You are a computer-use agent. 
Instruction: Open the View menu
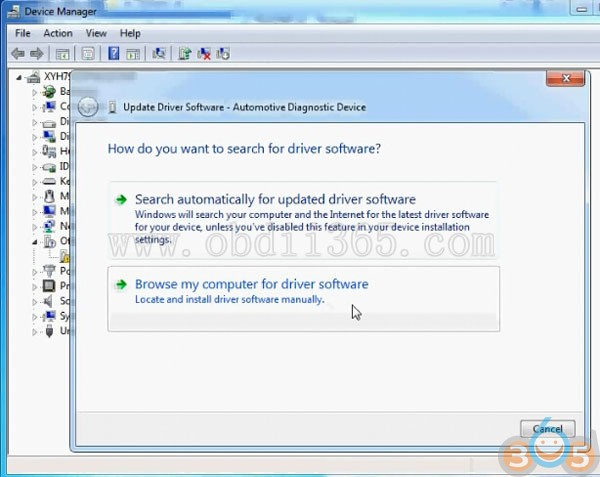coord(96,33)
